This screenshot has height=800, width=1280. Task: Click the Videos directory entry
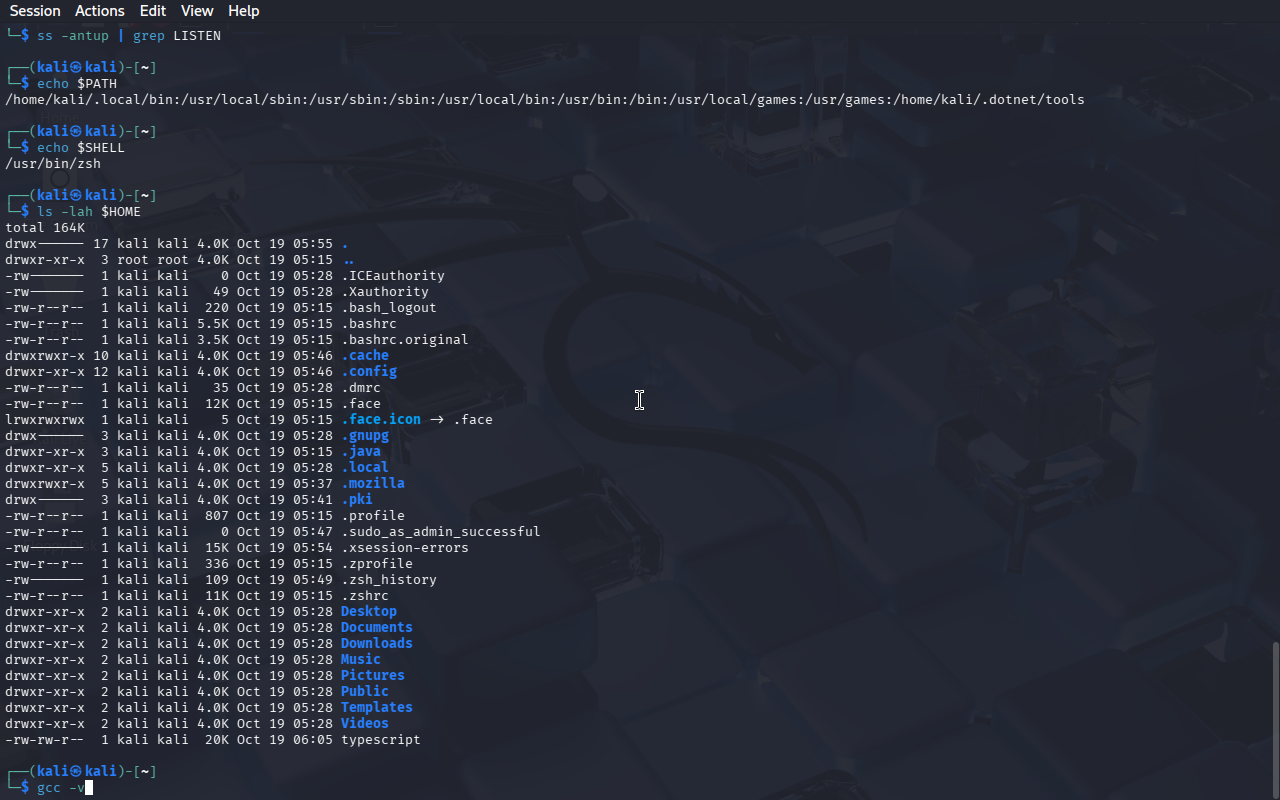[x=364, y=723]
